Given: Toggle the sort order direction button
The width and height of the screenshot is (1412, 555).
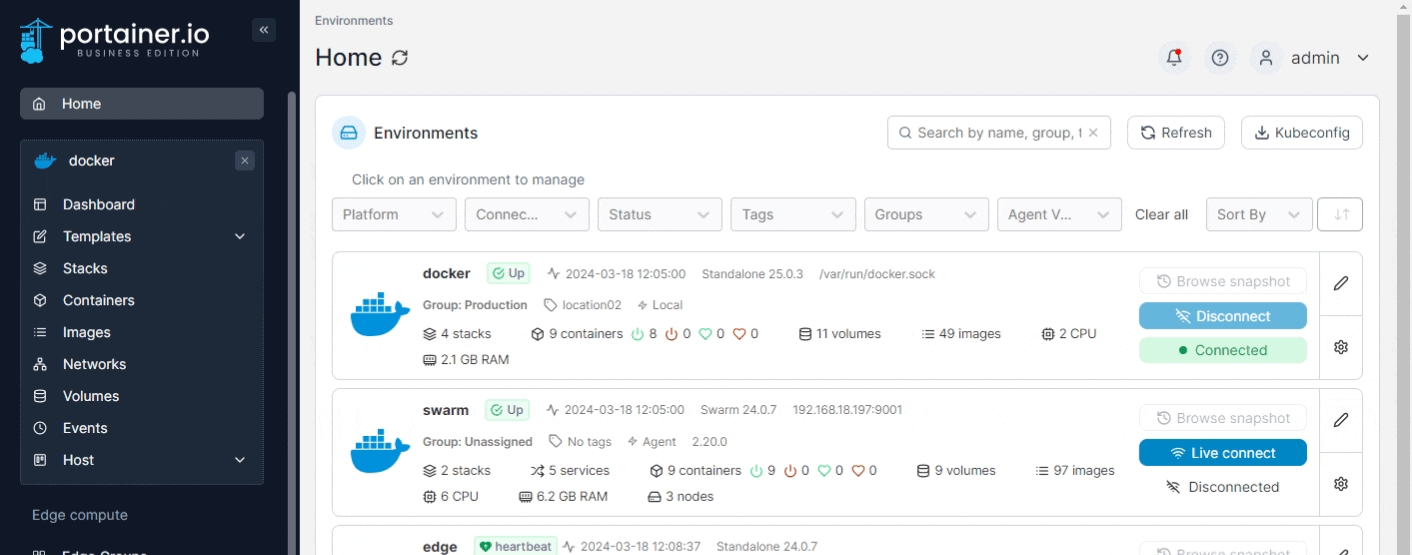Looking at the screenshot, I should (1341, 214).
